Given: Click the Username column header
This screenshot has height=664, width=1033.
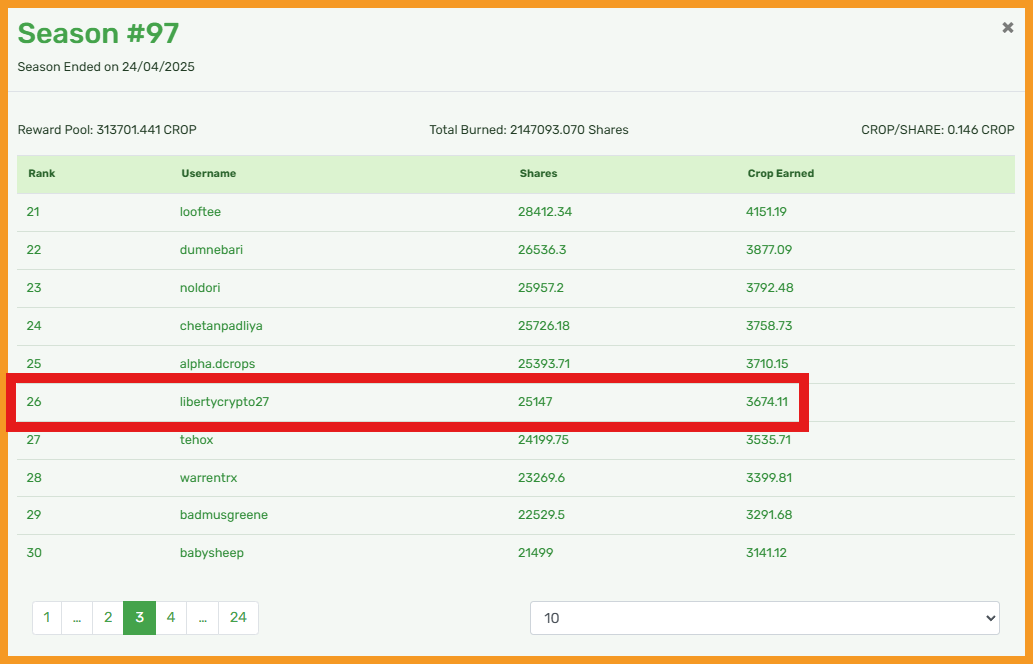Looking at the screenshot, I should point(208,174).
